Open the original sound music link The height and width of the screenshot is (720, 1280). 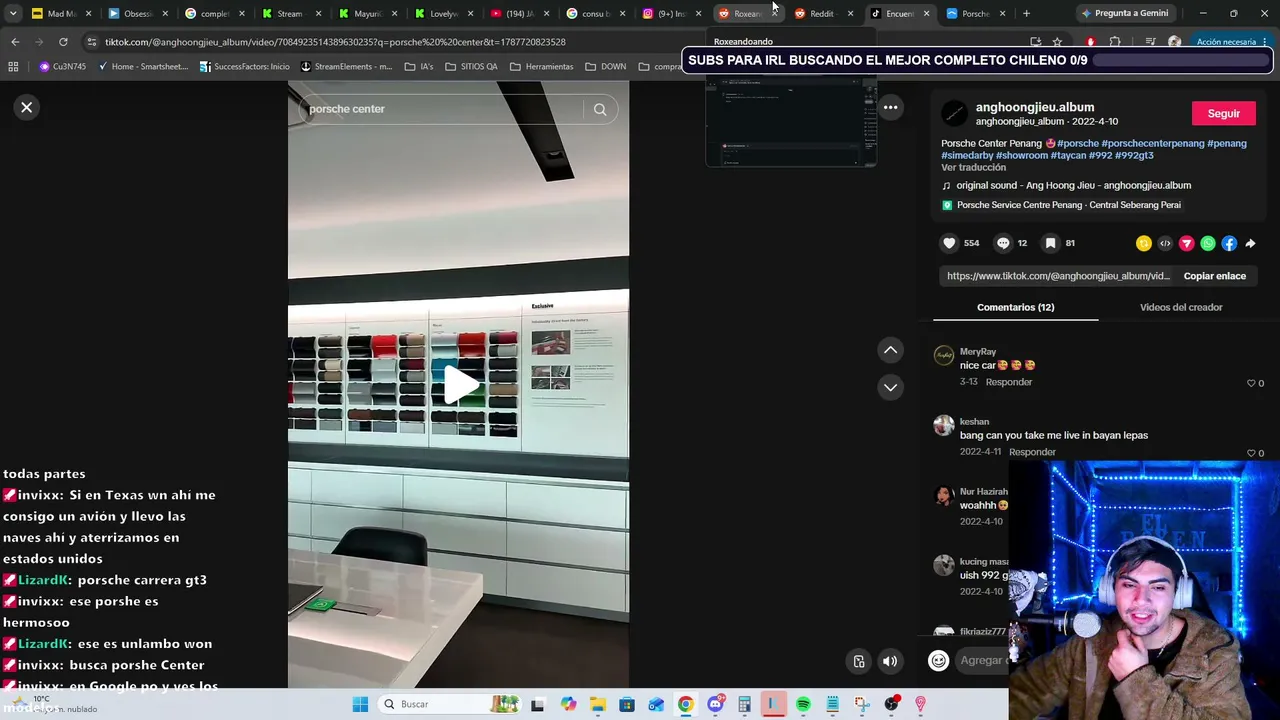(1073, 185)
